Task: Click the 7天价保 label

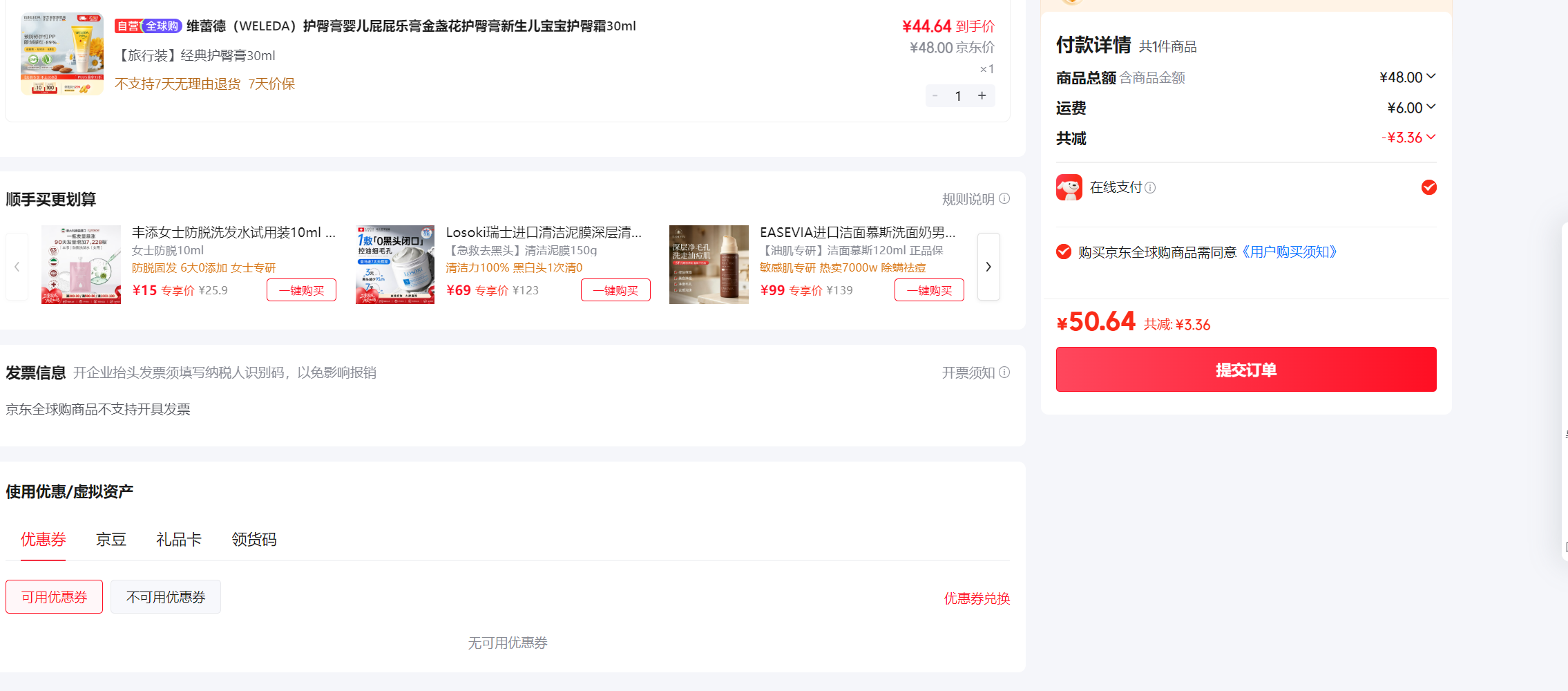Action: point(271,84)
